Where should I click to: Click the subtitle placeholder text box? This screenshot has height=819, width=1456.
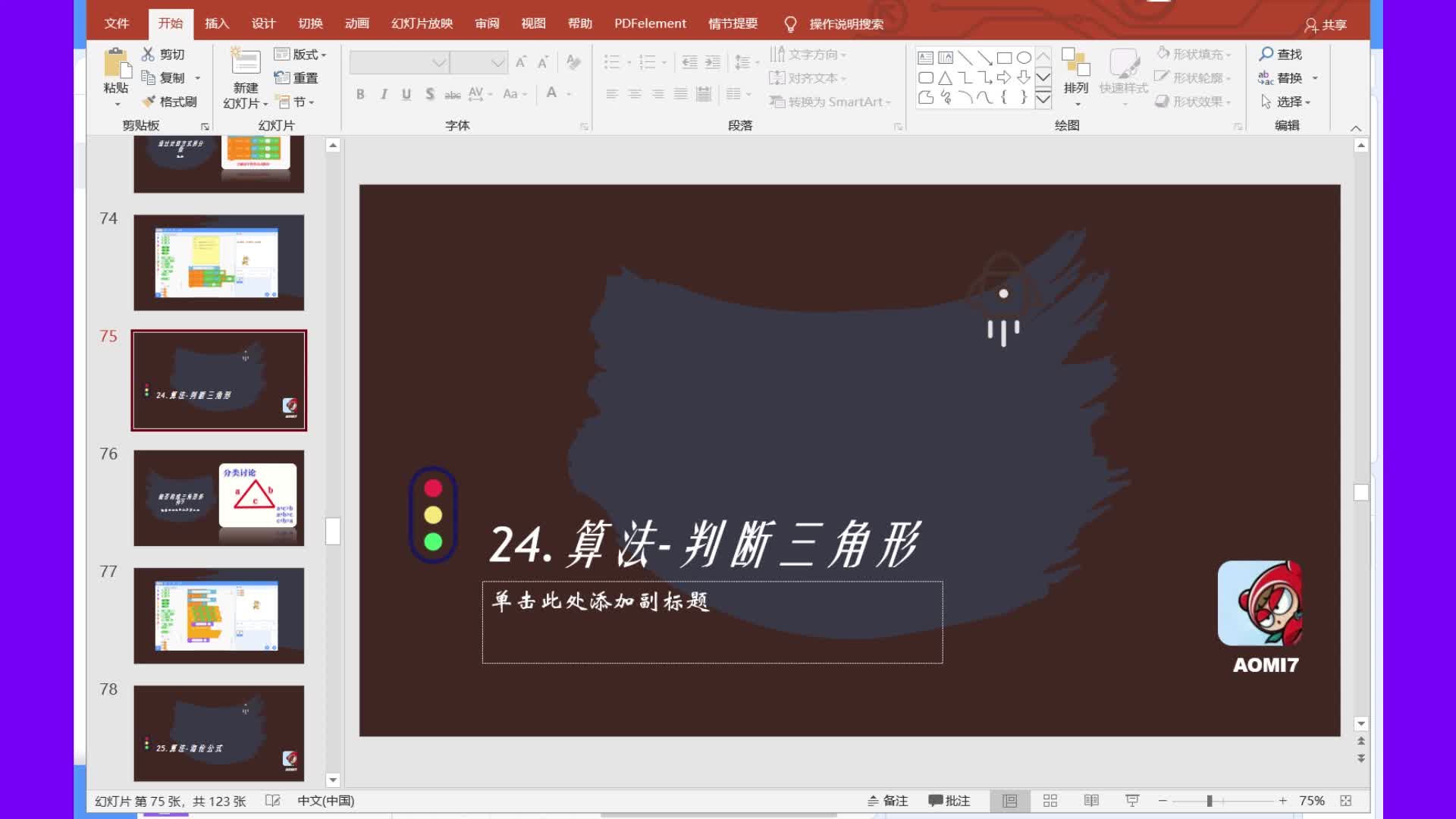coord(712,622)
